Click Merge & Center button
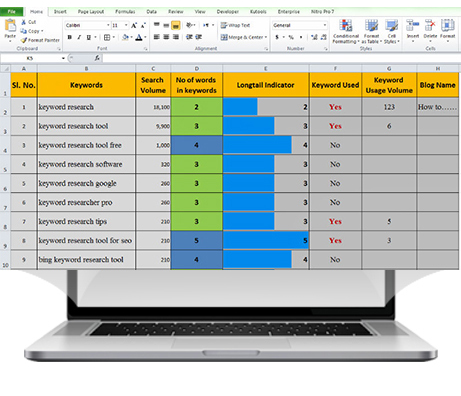This screenshot has width=461, height=396. pos(243,37)
